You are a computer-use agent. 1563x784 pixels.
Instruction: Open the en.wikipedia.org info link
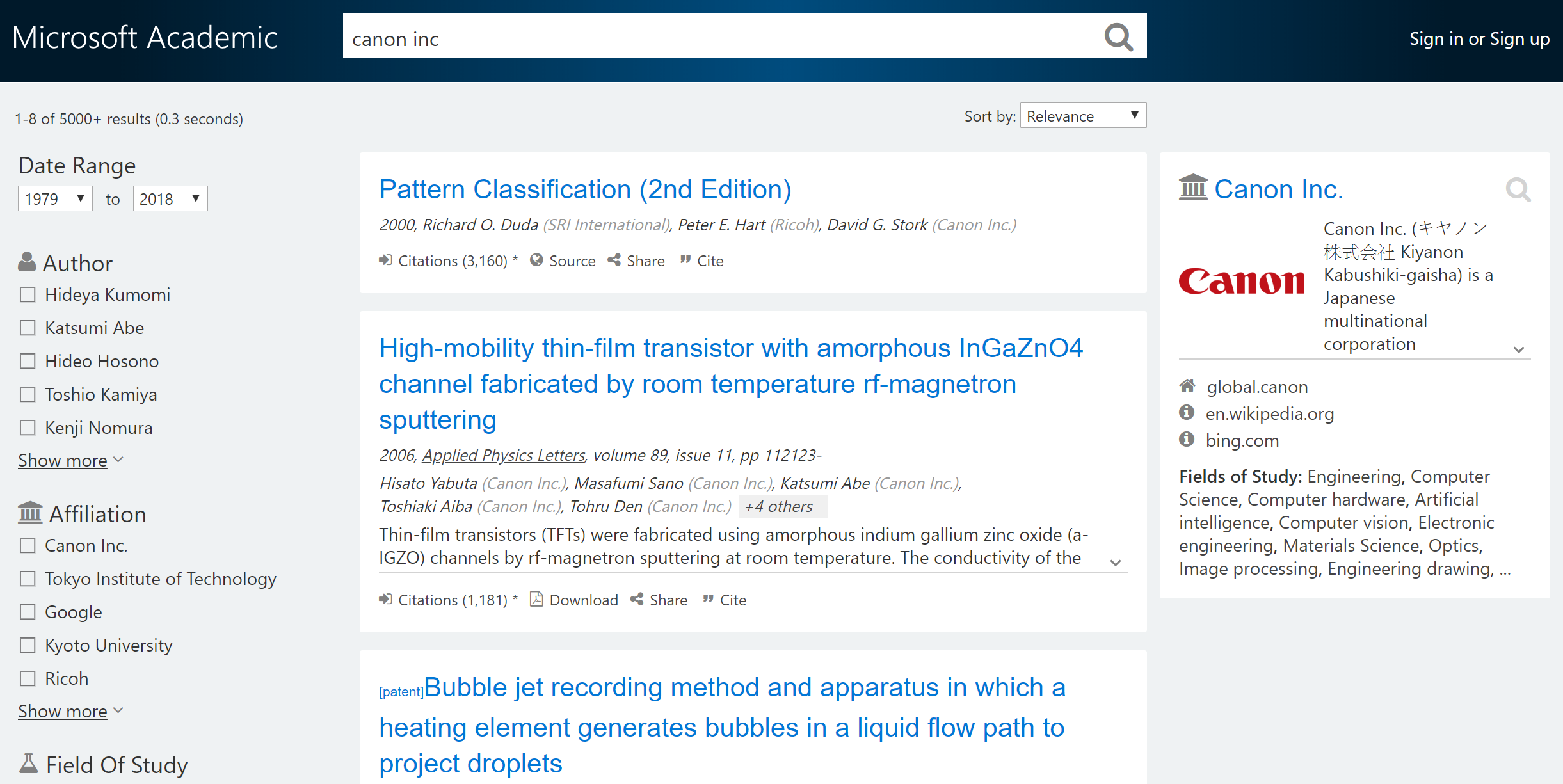(1269, 413)
